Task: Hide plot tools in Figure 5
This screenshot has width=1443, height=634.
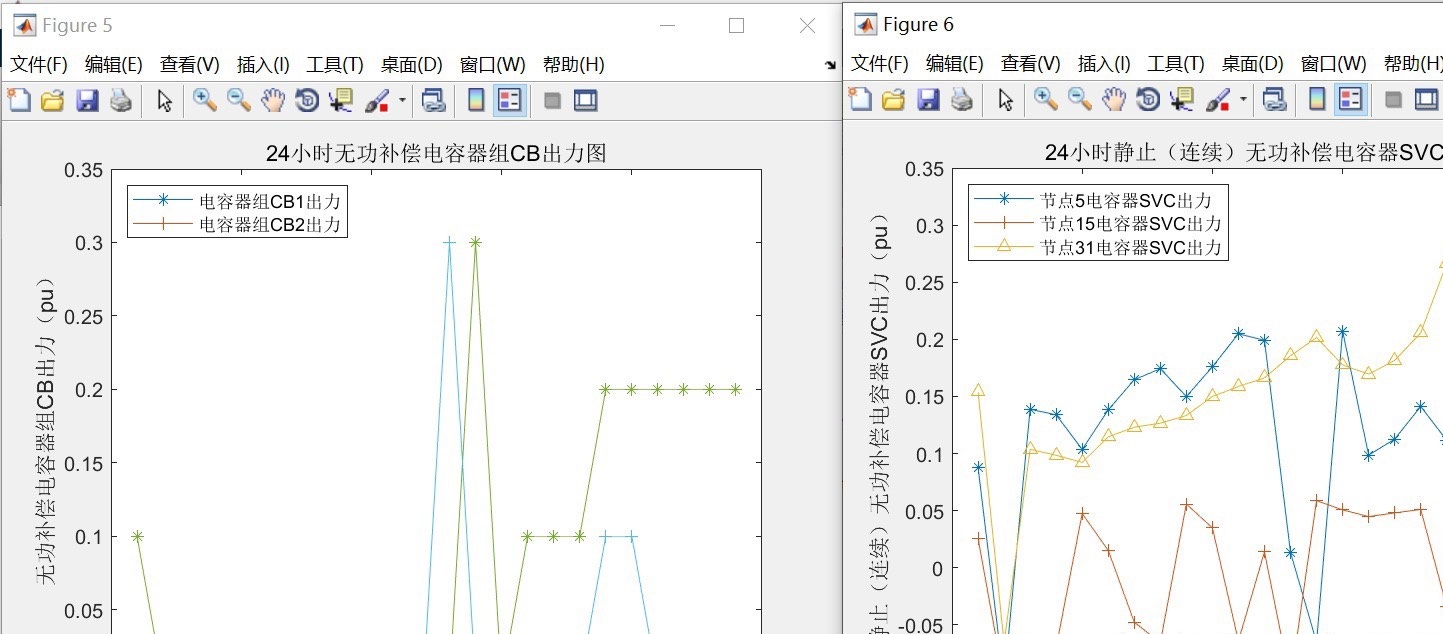Action: [552, 100]
